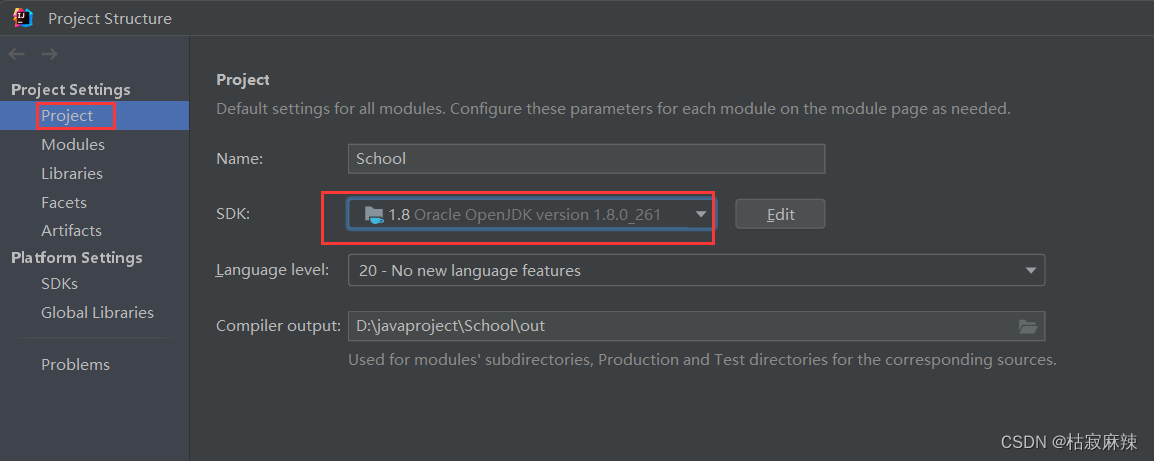The width and height of the screenshot is (1154, 461).
Task: Open the Artifacts section
Action: pos(71,230)
